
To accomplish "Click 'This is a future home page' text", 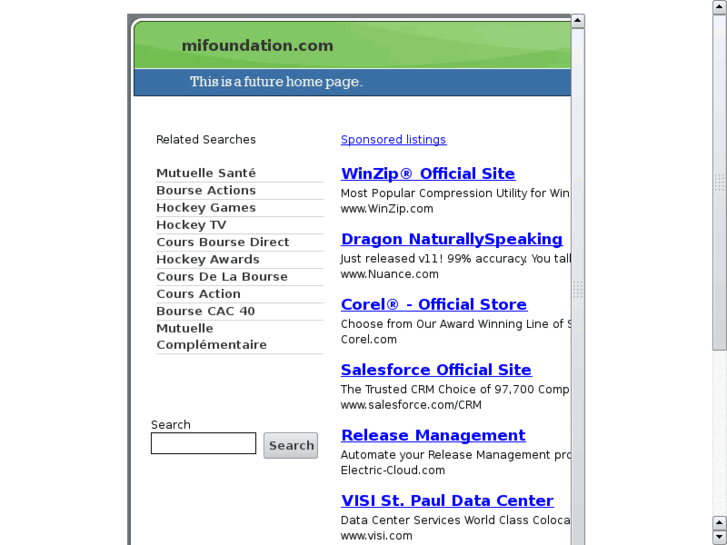I will [x=276, y=82].
